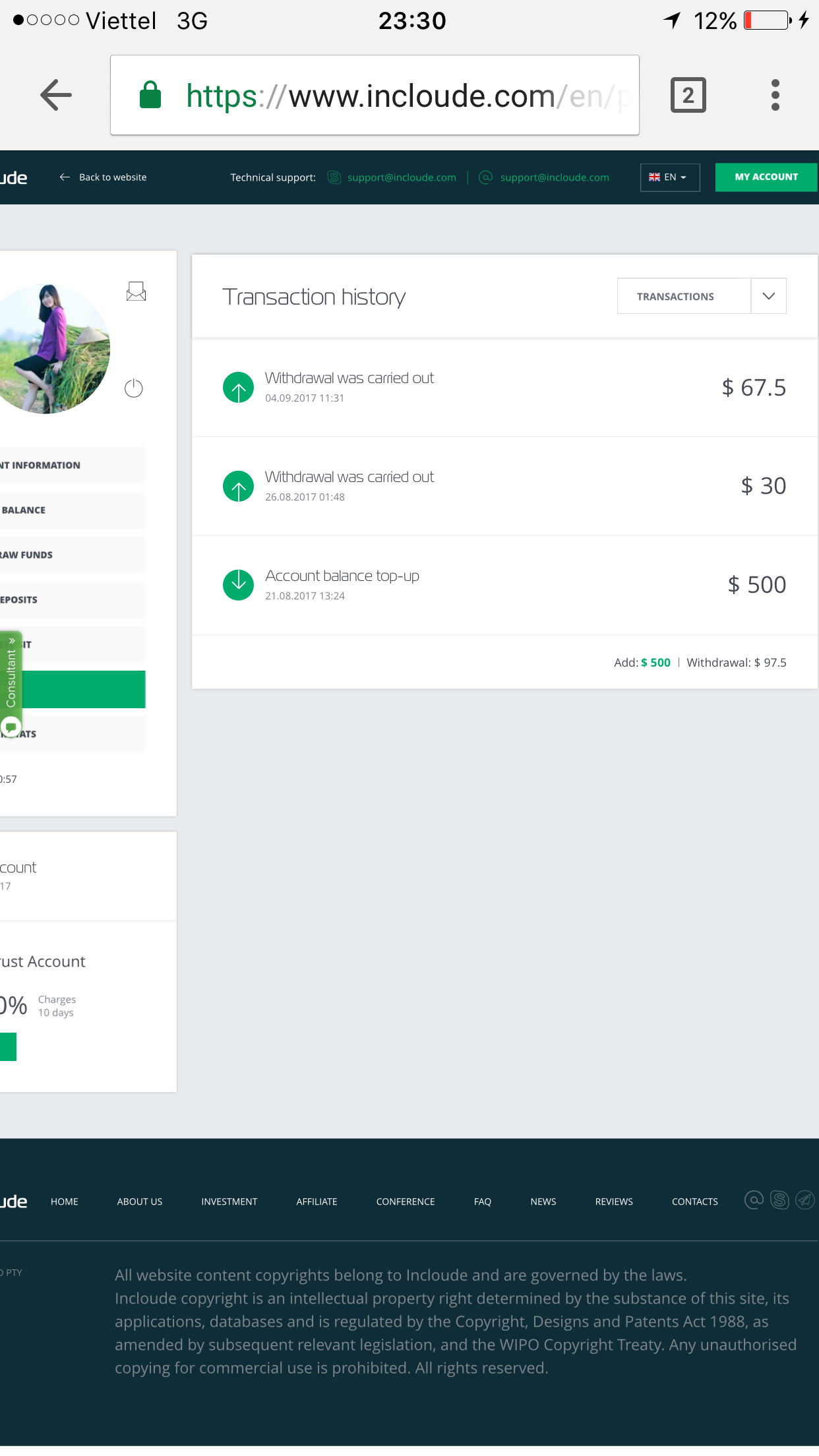This screenshot has height=1456, width=819.
Task: Click the envelope messages icon
Action: 136,291
